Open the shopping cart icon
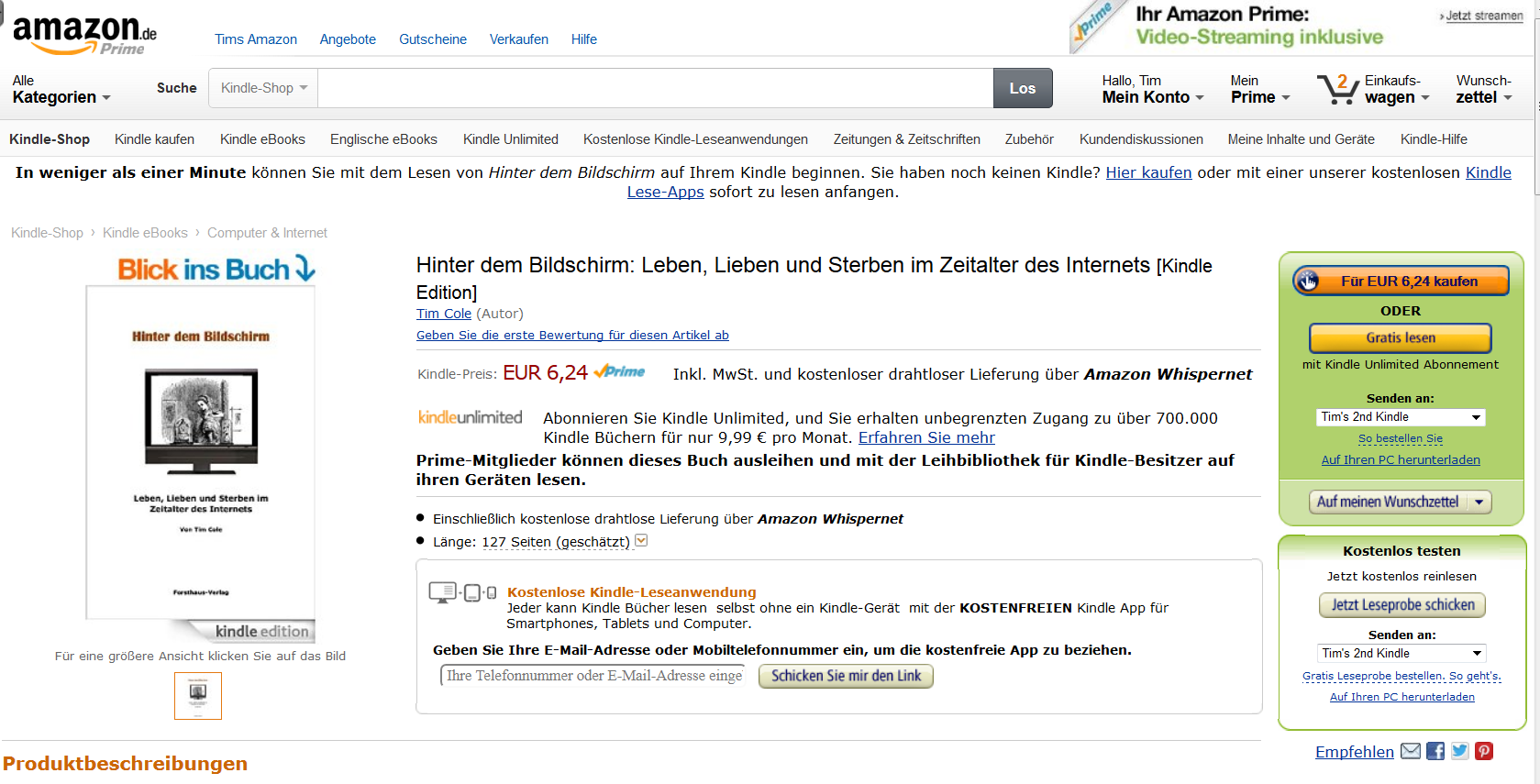 pos(1336,90)
